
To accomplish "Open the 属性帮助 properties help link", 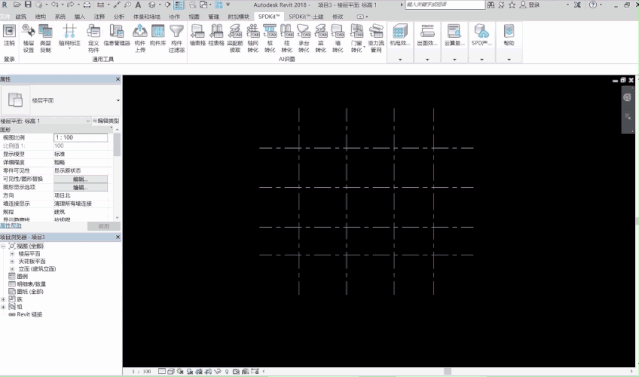I will click(x=11, y=225).
